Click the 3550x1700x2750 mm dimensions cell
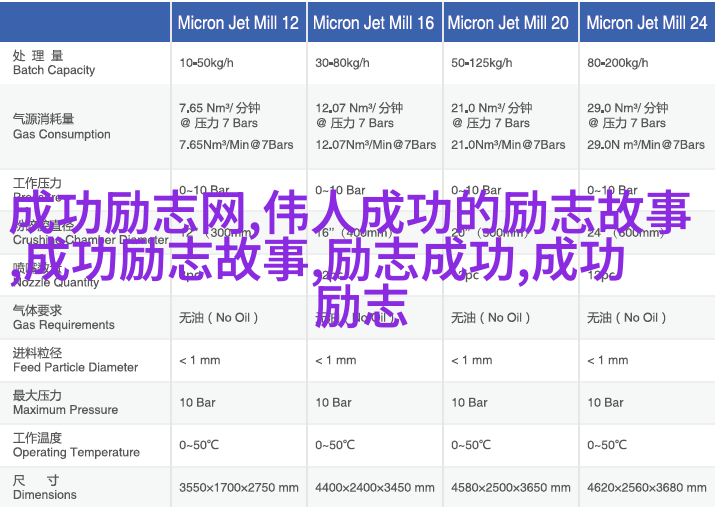Image resolution: width=722 pixels, height=507 pixels. click(x=239, y=488)
